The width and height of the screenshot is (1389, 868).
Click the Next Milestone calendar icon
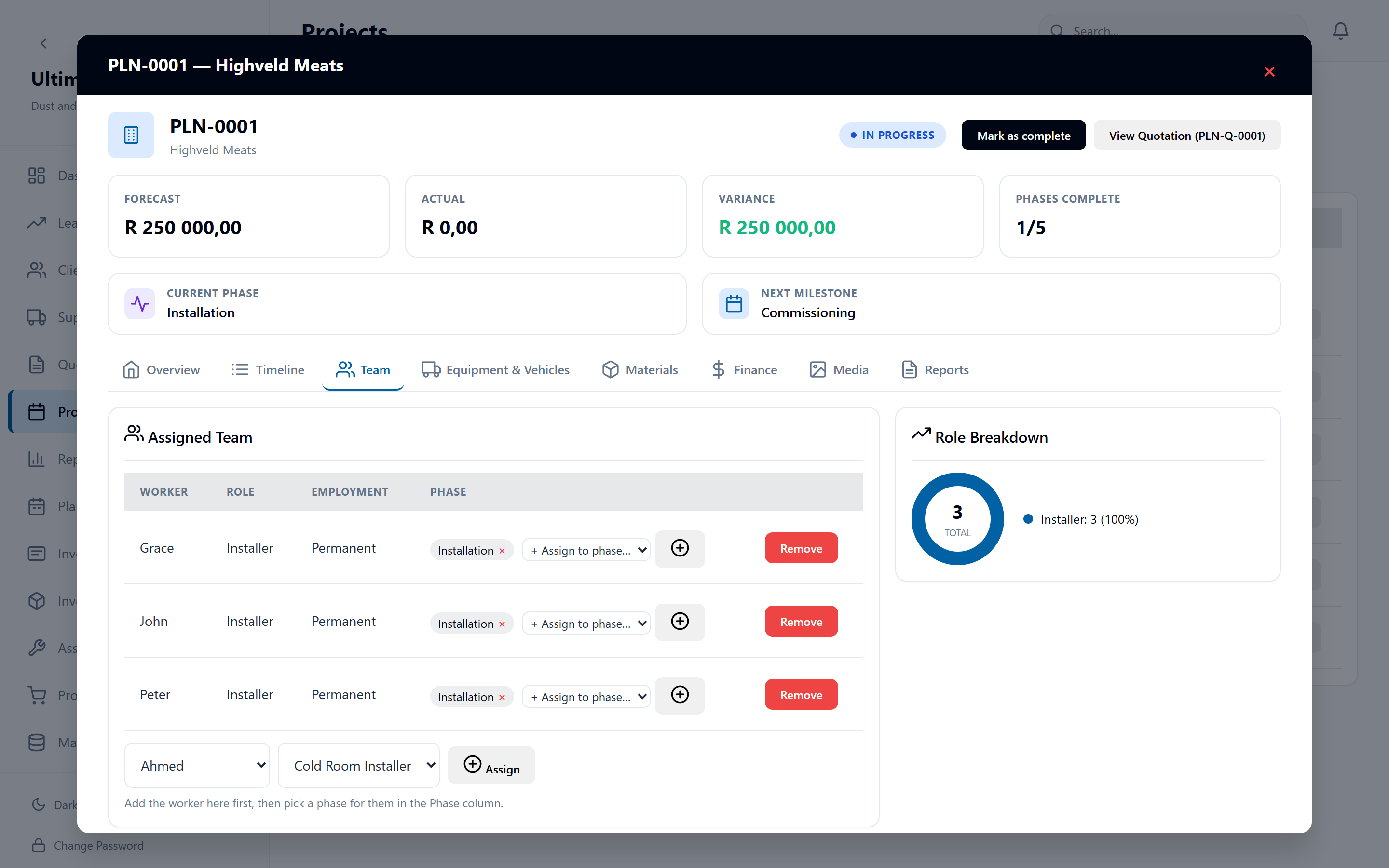[734, 304]
